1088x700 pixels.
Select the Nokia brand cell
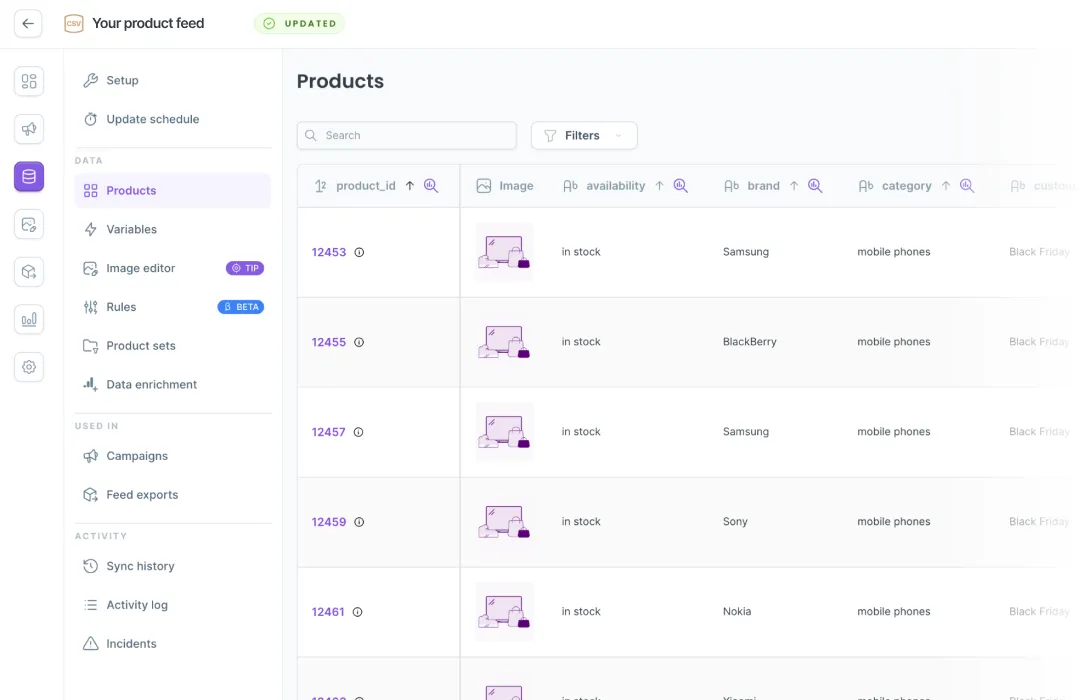[x=736, y=612]
